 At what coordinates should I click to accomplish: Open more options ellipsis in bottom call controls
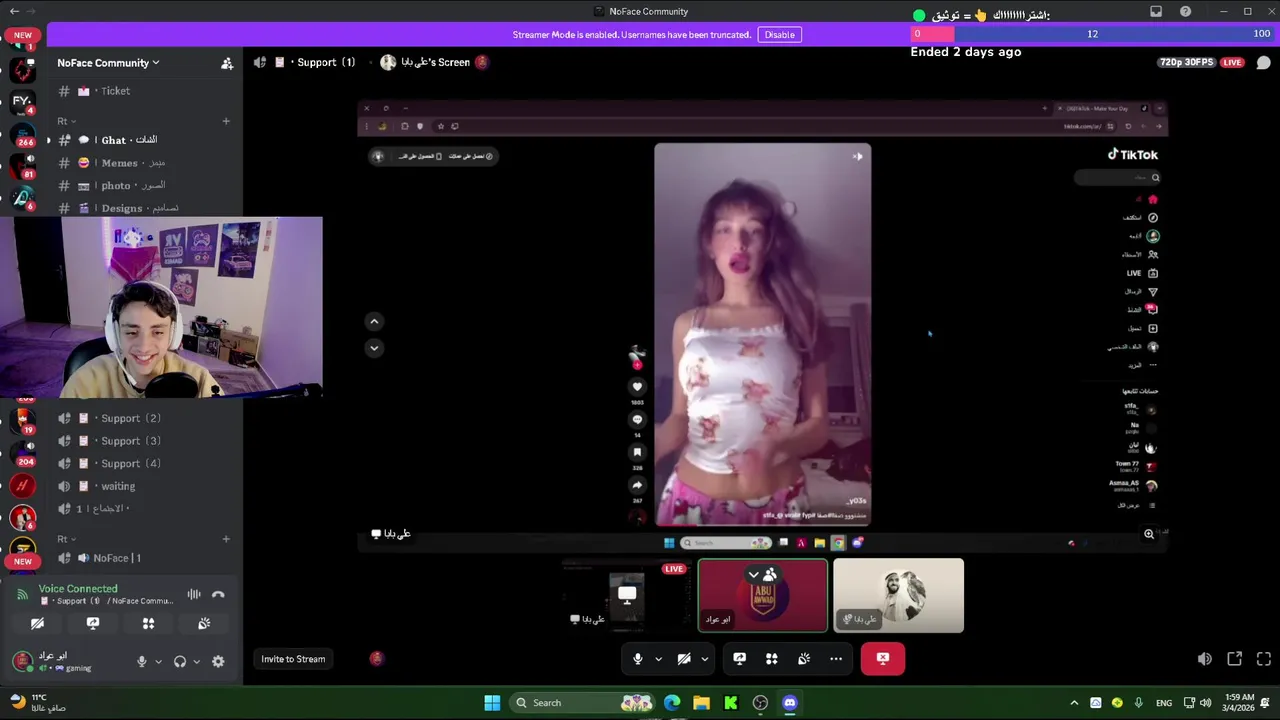[x=836, y=659]
